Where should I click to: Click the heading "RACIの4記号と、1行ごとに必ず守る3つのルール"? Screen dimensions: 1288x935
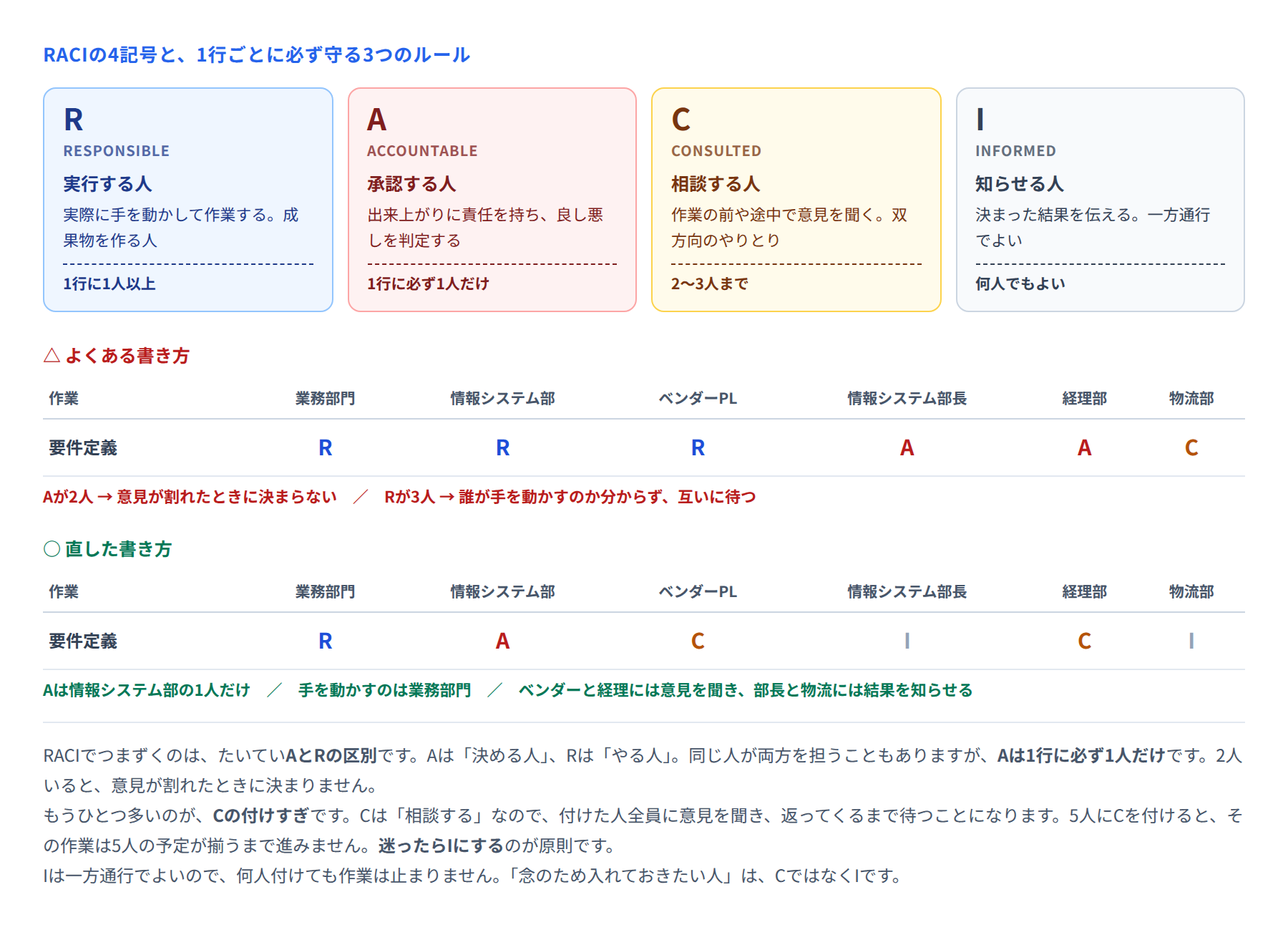256,55
